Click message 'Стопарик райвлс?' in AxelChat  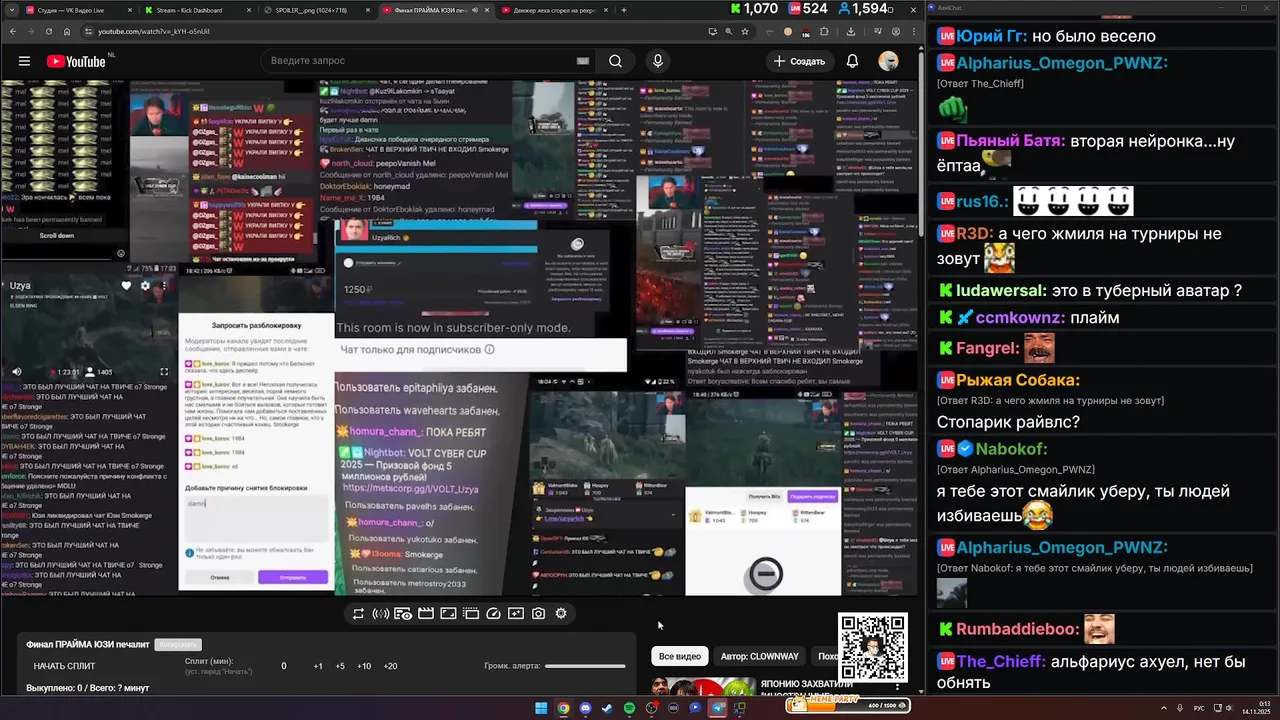tap(1008, 422)
